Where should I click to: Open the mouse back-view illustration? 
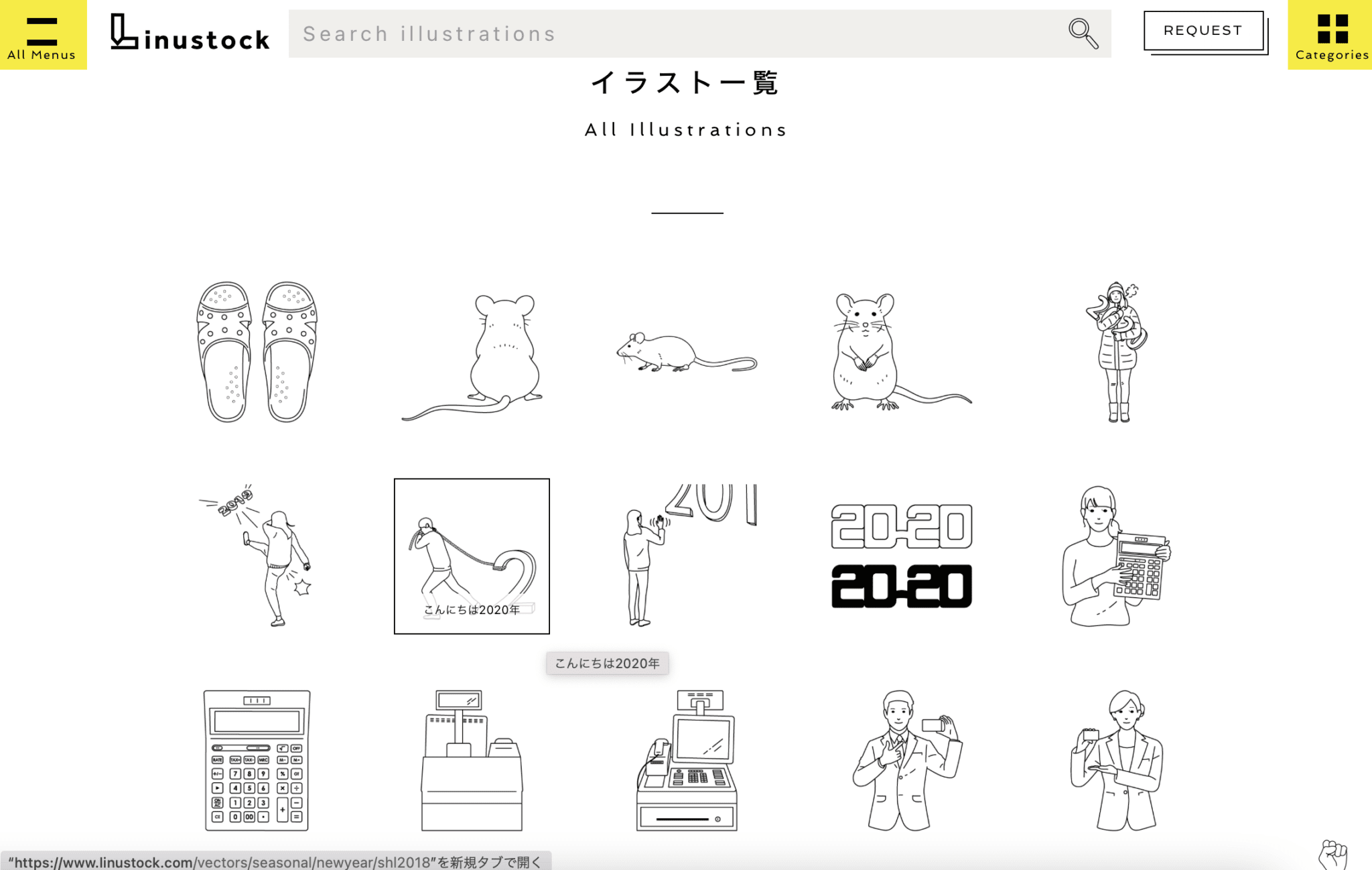[x=472, y=355]
